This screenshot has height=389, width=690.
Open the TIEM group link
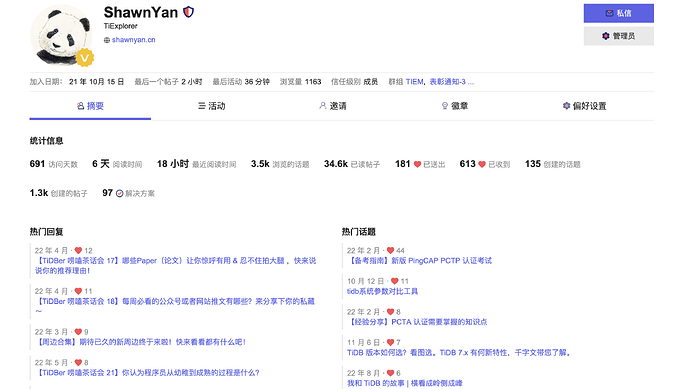tap(414, 81)
